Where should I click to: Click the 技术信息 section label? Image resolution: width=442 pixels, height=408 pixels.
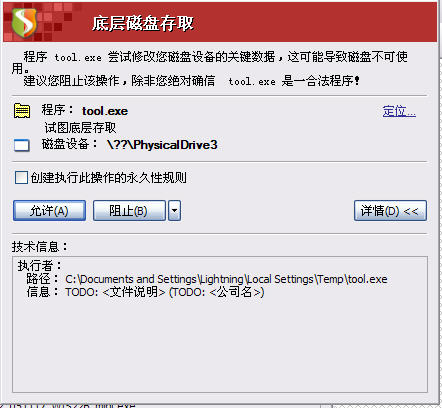pyautogui.click(x=40, y=247)
